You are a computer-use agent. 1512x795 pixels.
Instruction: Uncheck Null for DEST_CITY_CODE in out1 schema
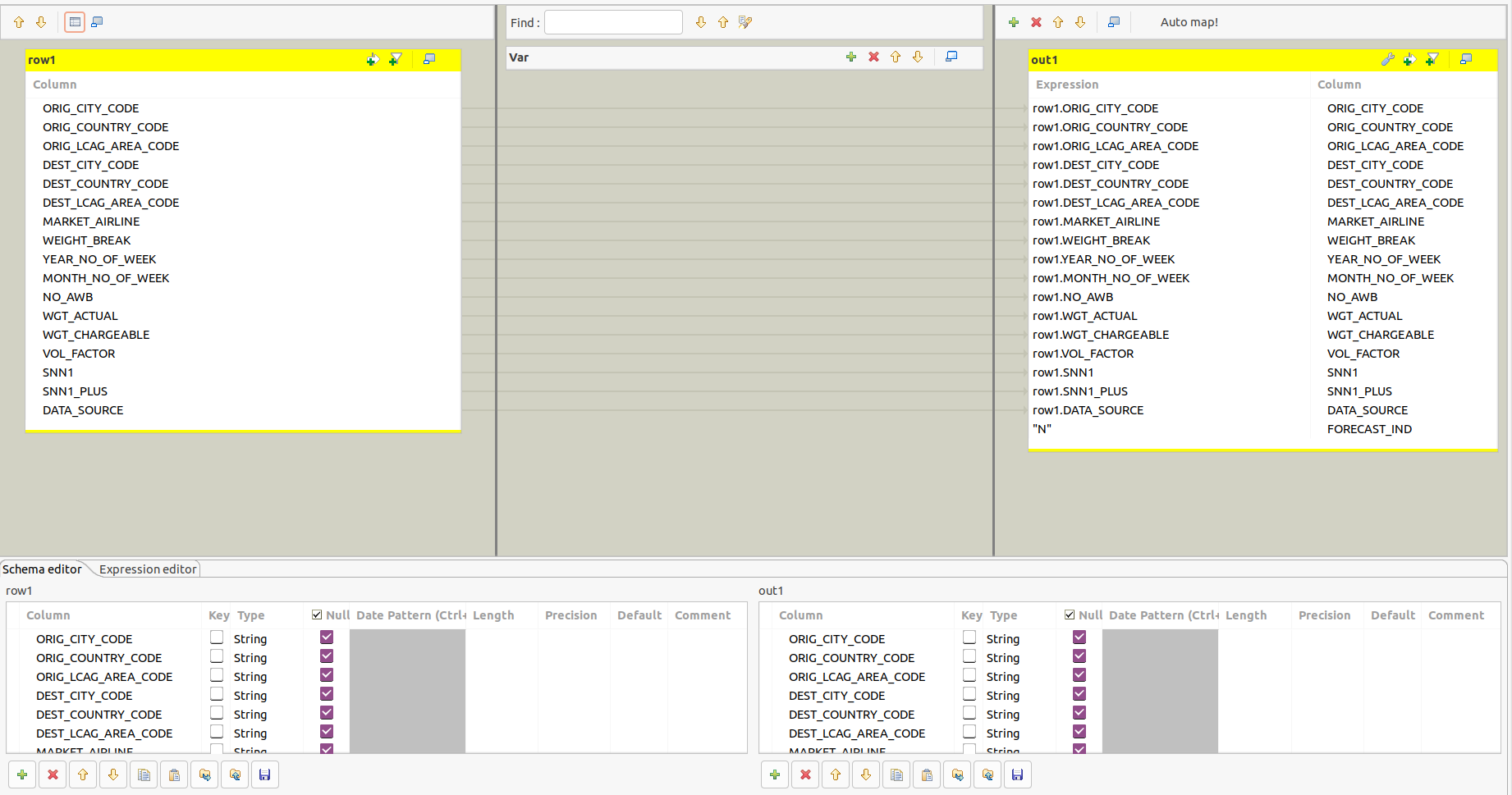coord(1079,694)
